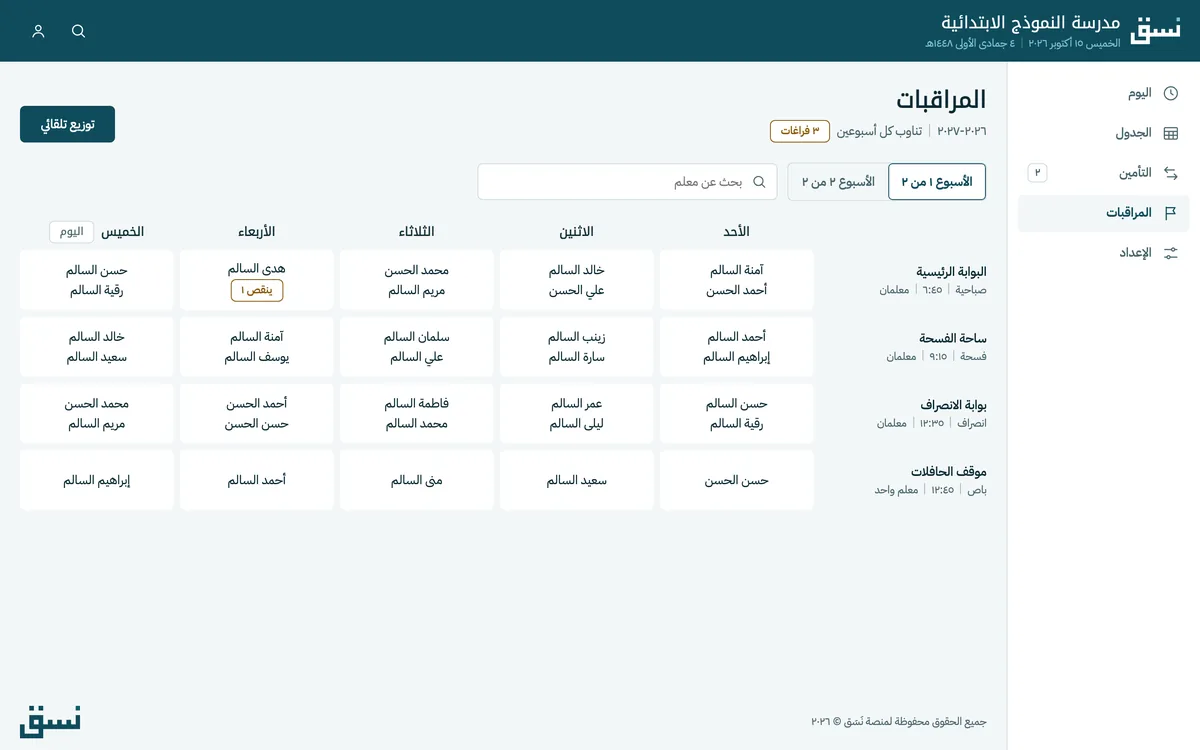The height and width of the screenshot is (750, 1200).
Task: Open Sunday main gate card with آمنة السالم
Action: pyautogui.click(x=737, y=280)
